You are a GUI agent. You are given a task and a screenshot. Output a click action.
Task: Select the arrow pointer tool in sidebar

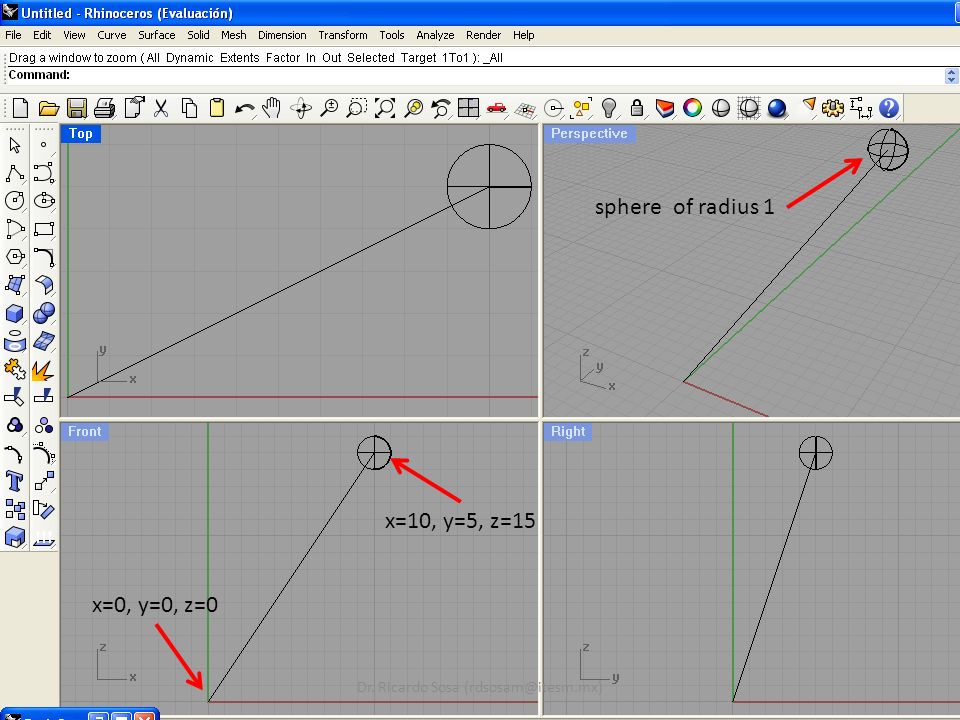pos(15,145)
